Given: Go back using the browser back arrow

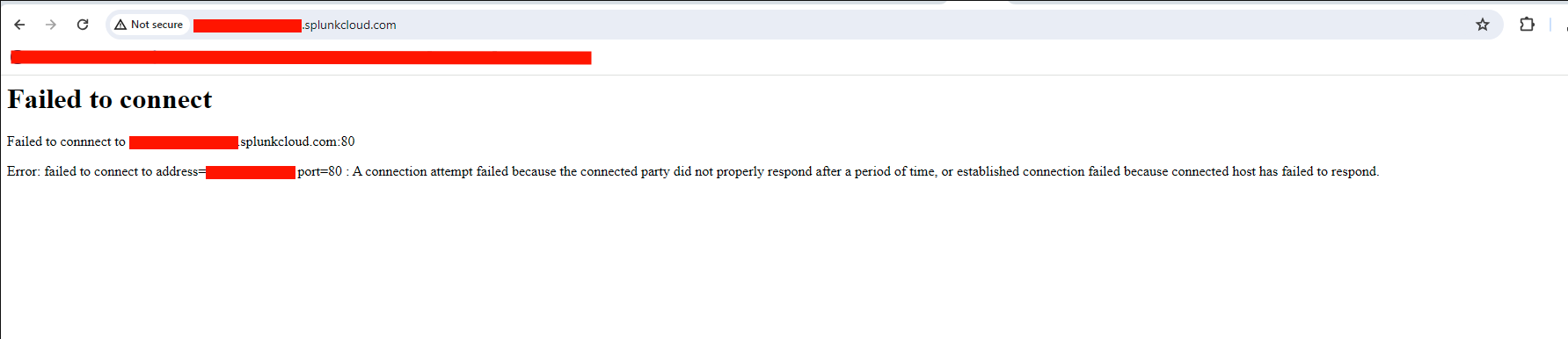Looking at the screenshot, I should (x=19, y=25).
